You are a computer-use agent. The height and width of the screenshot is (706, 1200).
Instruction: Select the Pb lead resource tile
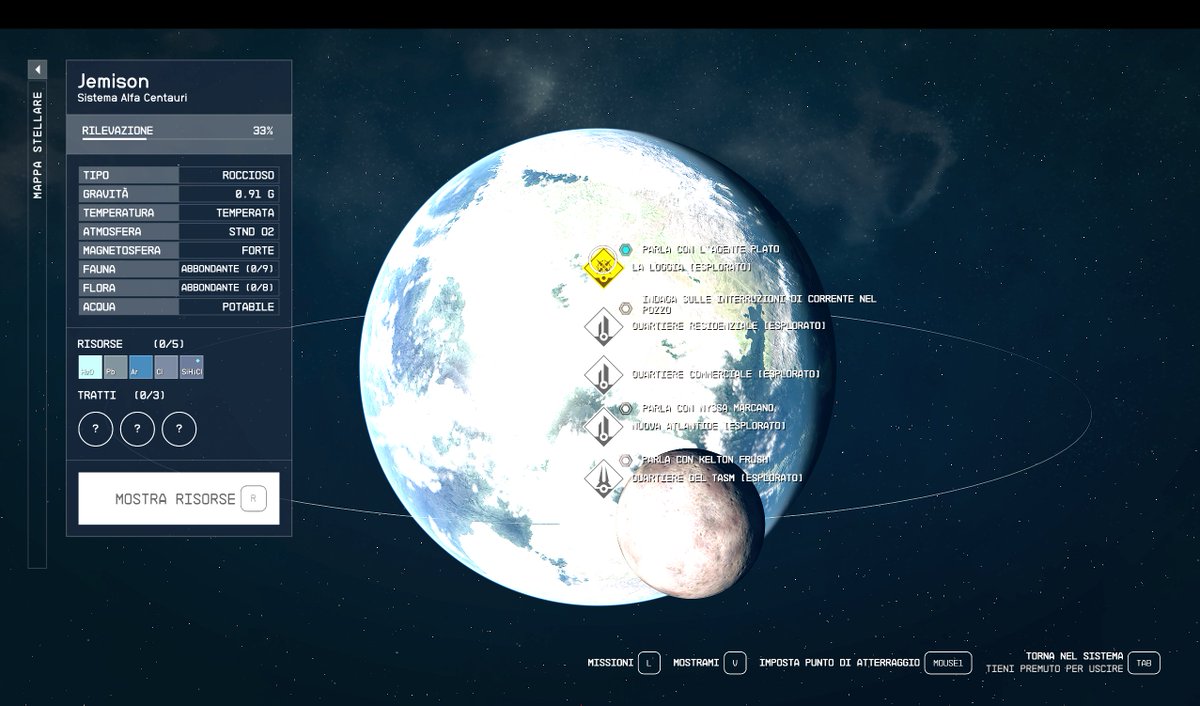coord(115,367)
